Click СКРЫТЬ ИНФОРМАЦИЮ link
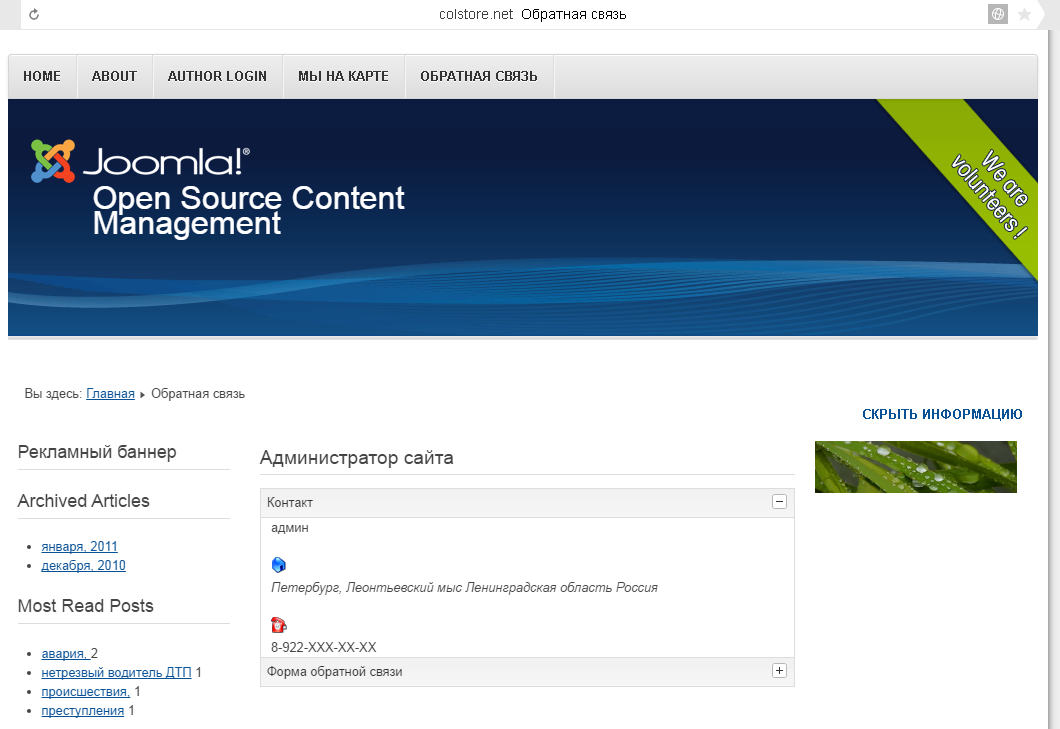The height and width of the screenshot is (729, 1060). click(x=942, y=414)
